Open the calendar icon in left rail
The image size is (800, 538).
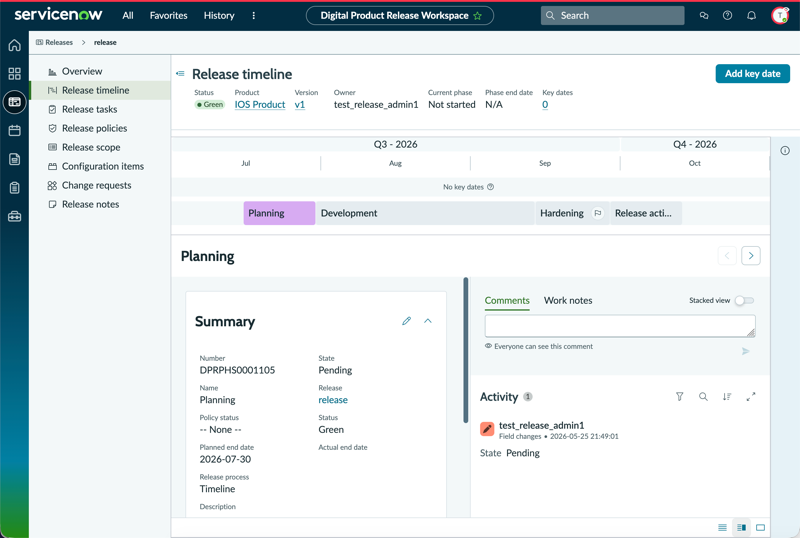pos(14,131)
